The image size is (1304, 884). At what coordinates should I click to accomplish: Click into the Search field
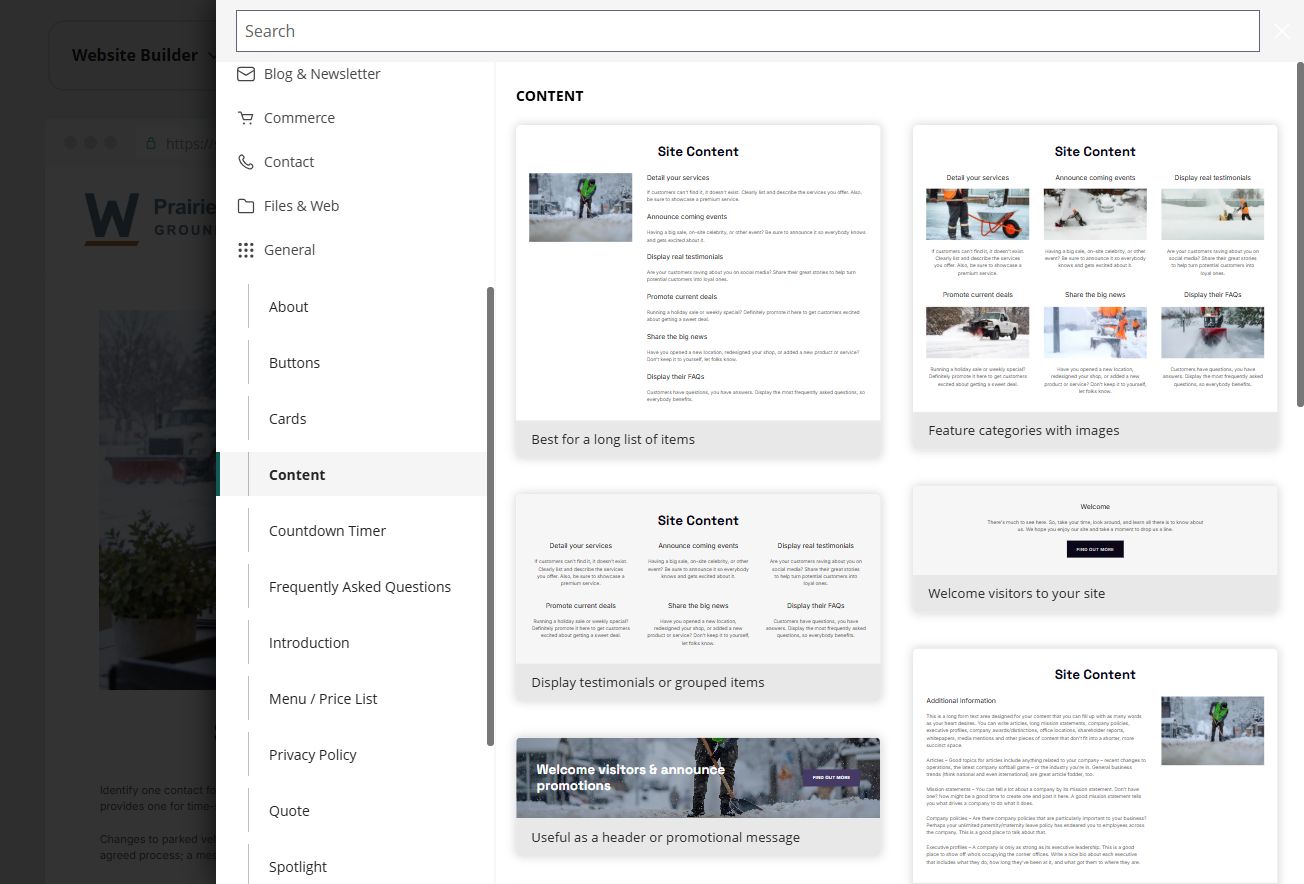[747, 31]
